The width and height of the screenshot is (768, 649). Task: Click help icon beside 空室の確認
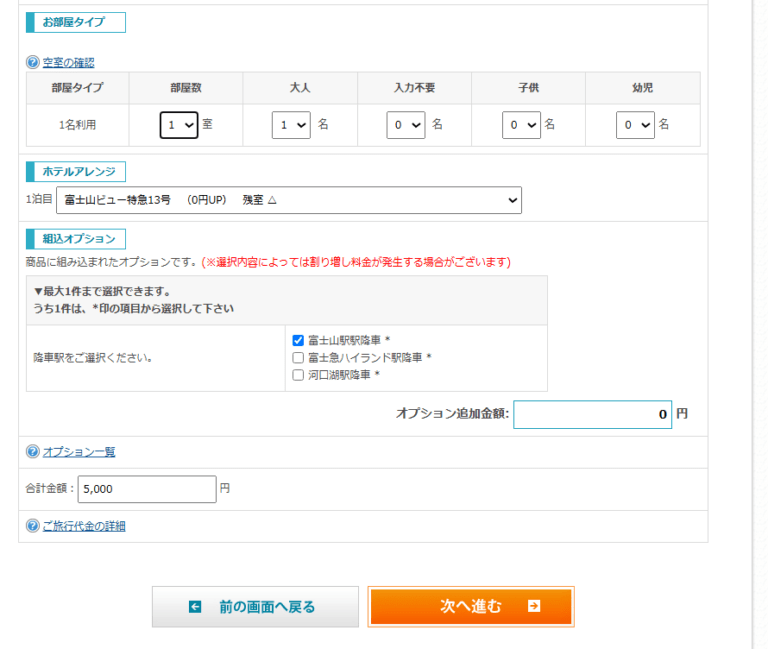pos(32,62)
